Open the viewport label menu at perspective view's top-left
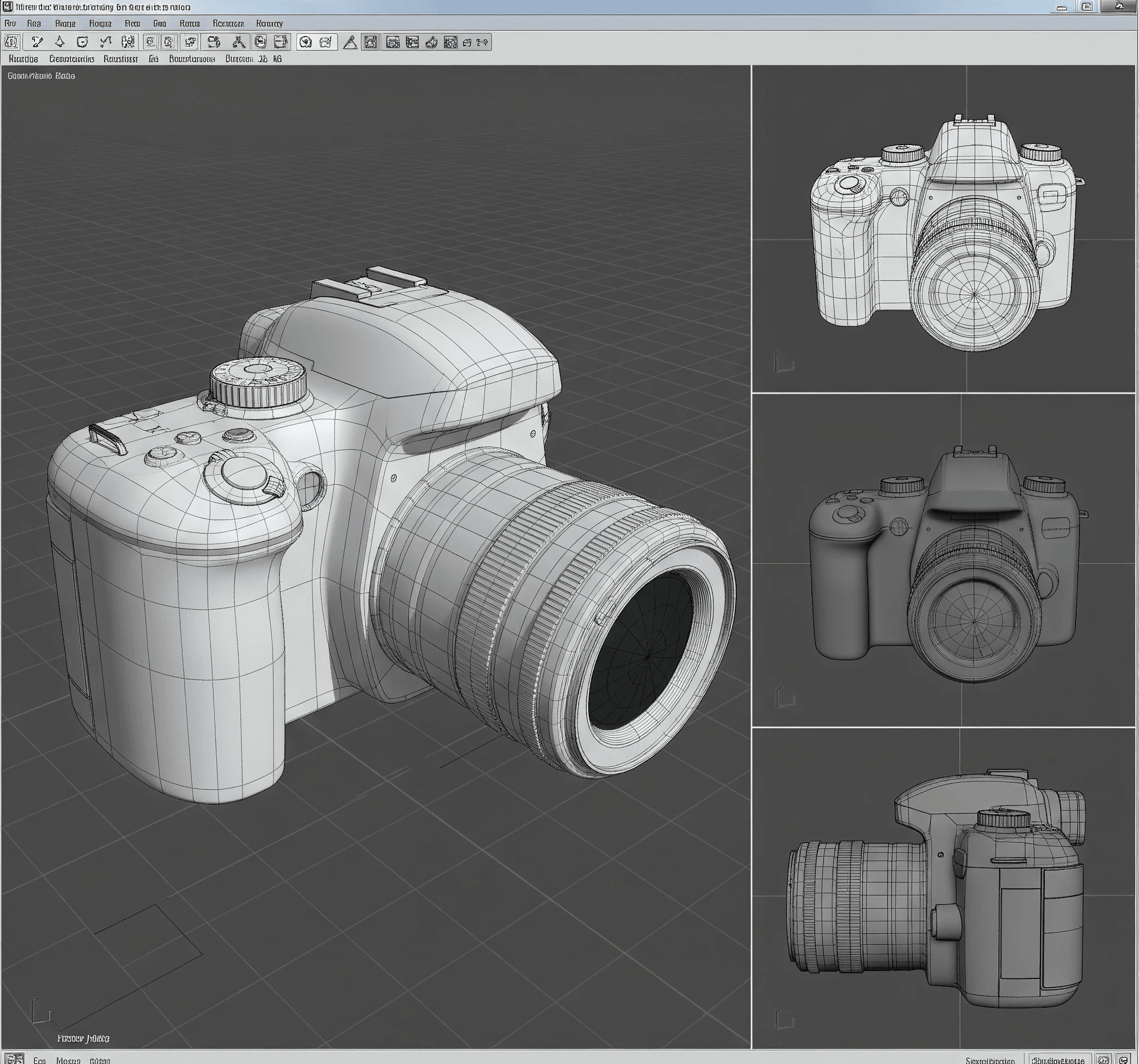The height and width of the screenshot is (1064, 1139). 41,76
